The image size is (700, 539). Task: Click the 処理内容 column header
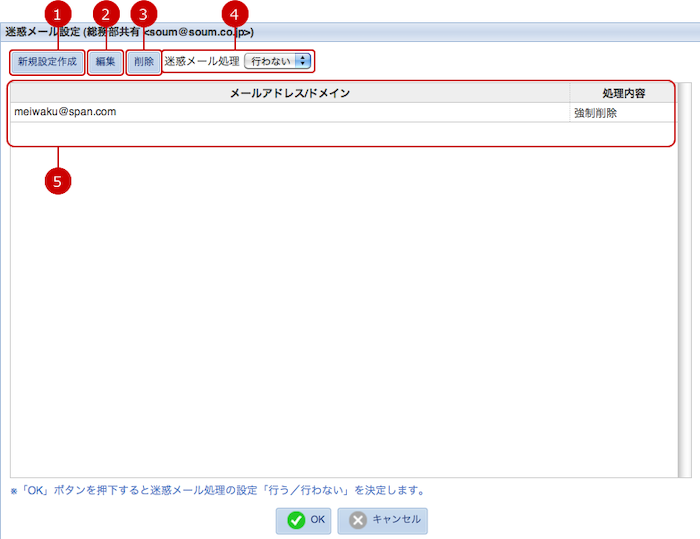coord(623,93)
